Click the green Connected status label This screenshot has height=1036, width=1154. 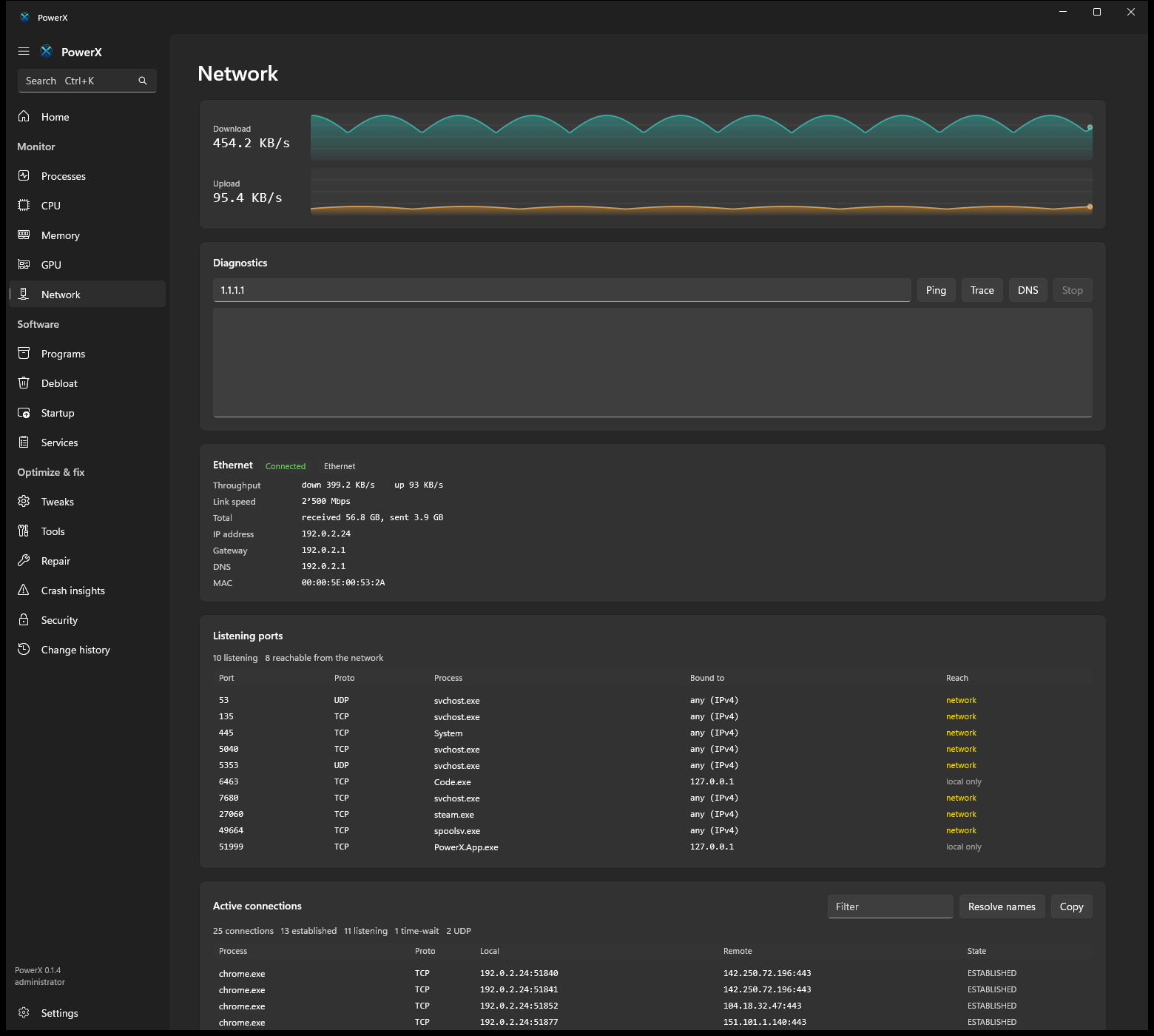(286, 466)
